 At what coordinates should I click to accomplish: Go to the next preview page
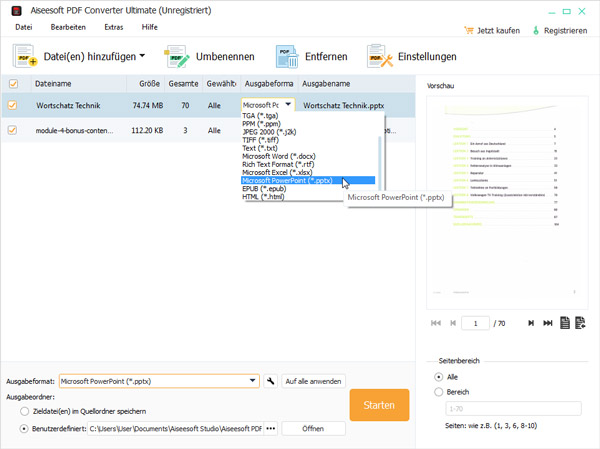(x=526, y=323)
